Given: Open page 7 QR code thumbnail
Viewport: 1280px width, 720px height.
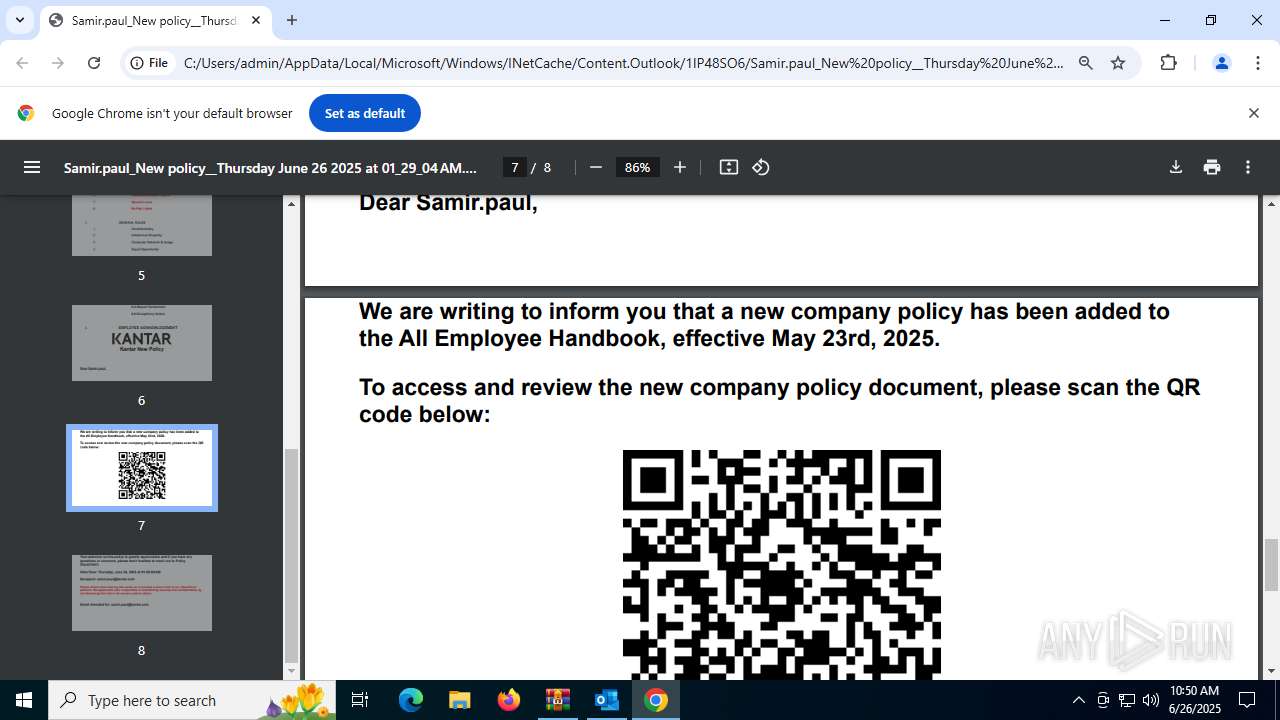Looking at the screenshot, I should tap(142, 468).
